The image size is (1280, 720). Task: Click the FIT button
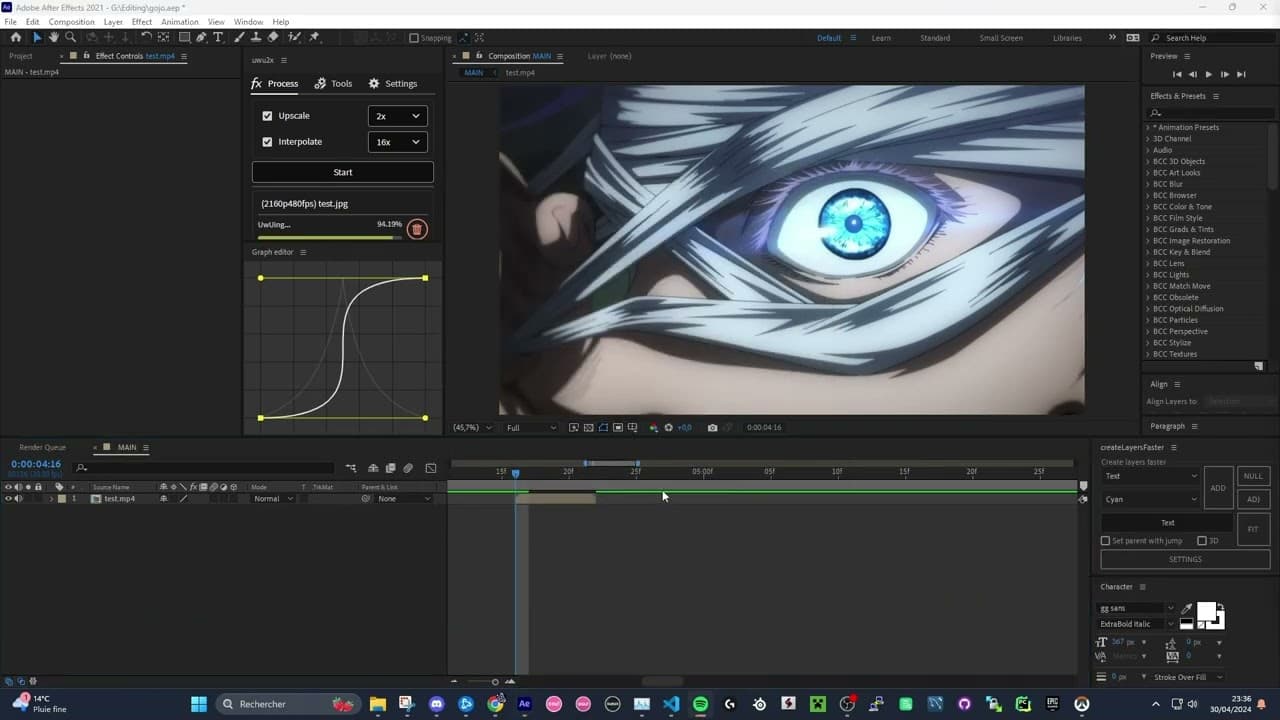click(1253, 529)
